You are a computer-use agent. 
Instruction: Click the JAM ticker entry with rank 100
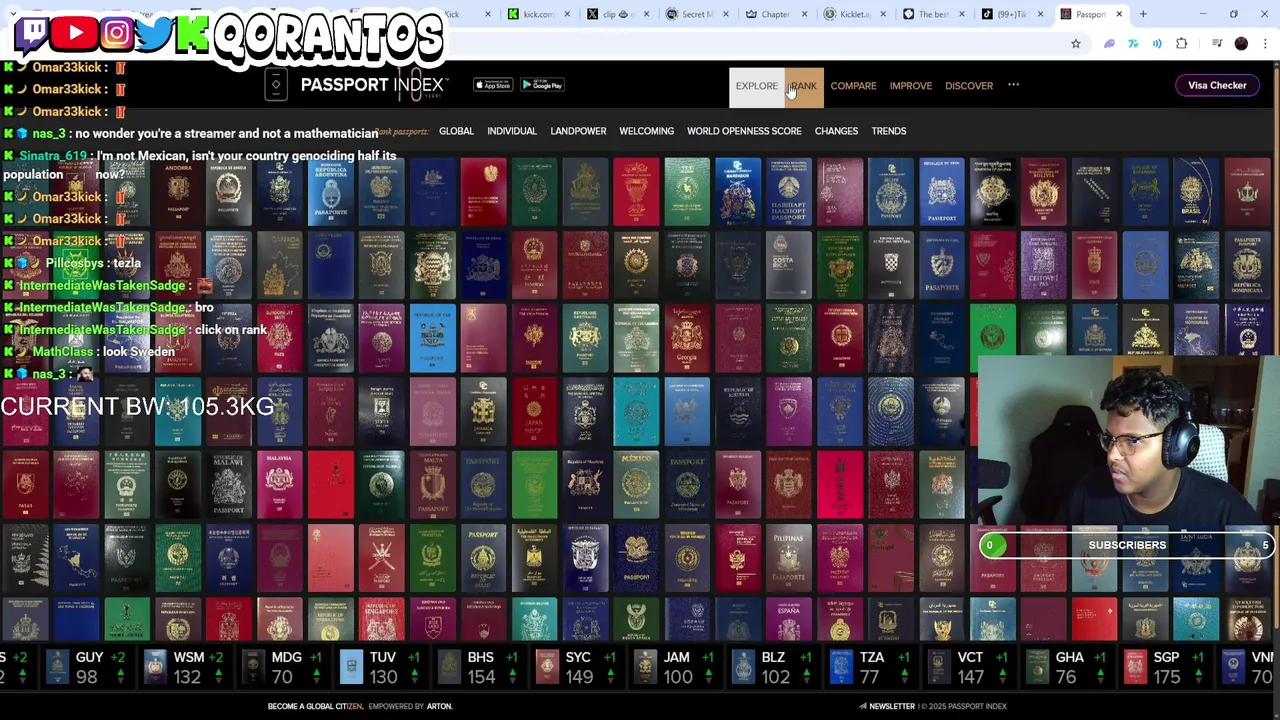[x=674, y=667]
